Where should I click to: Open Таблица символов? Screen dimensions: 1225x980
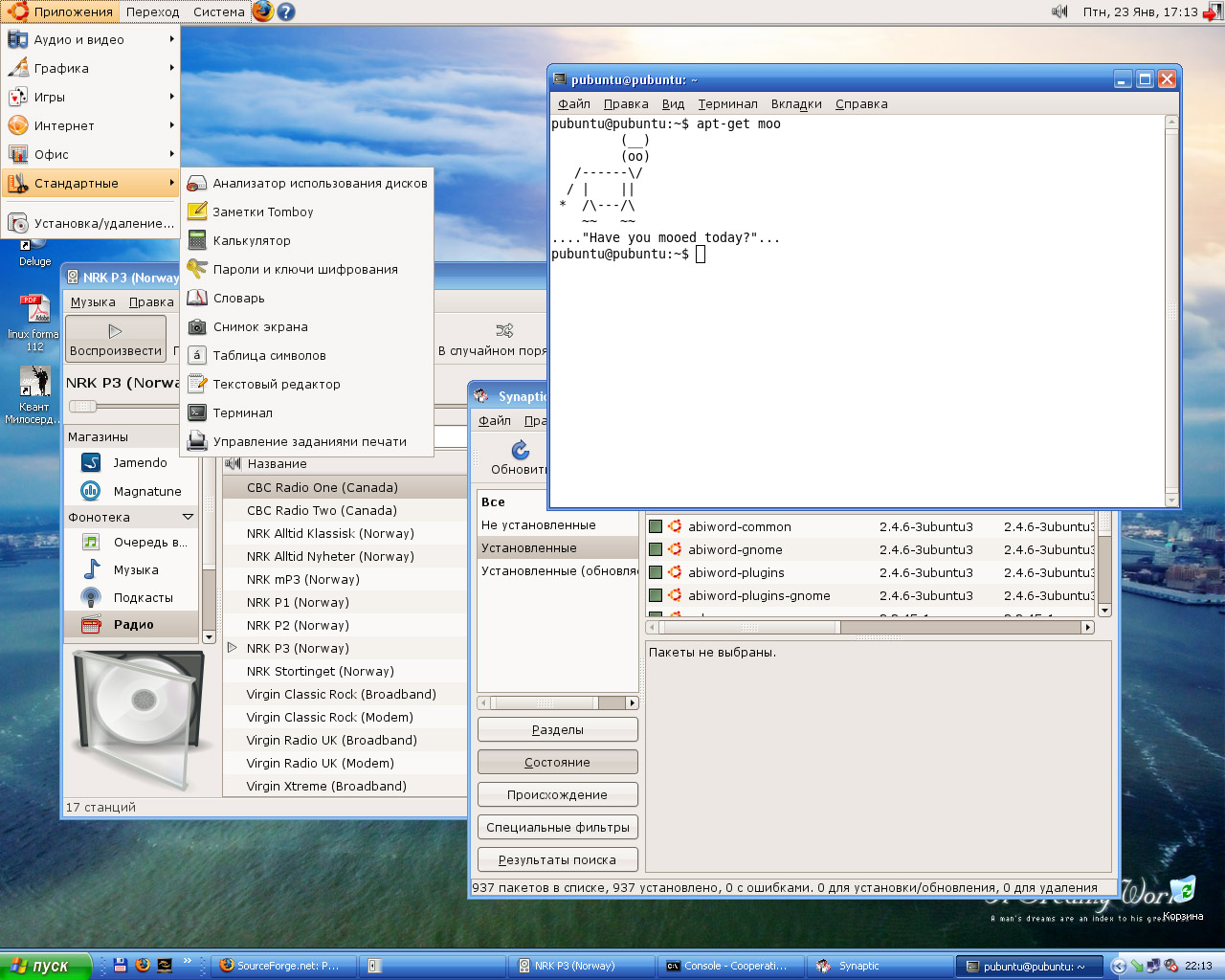tap(308, 355)
